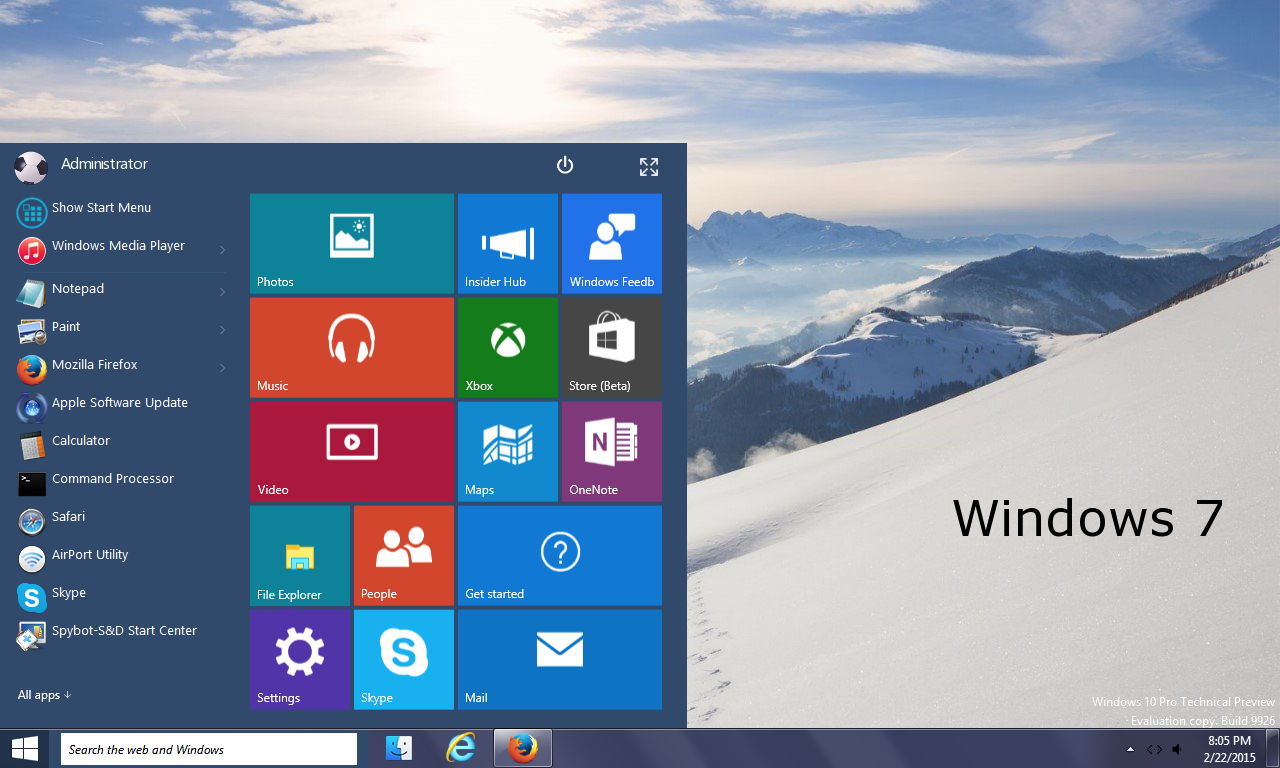Open Finder icon in taskbar
This screenshot has width=1280, height=768.
(399, 748)
